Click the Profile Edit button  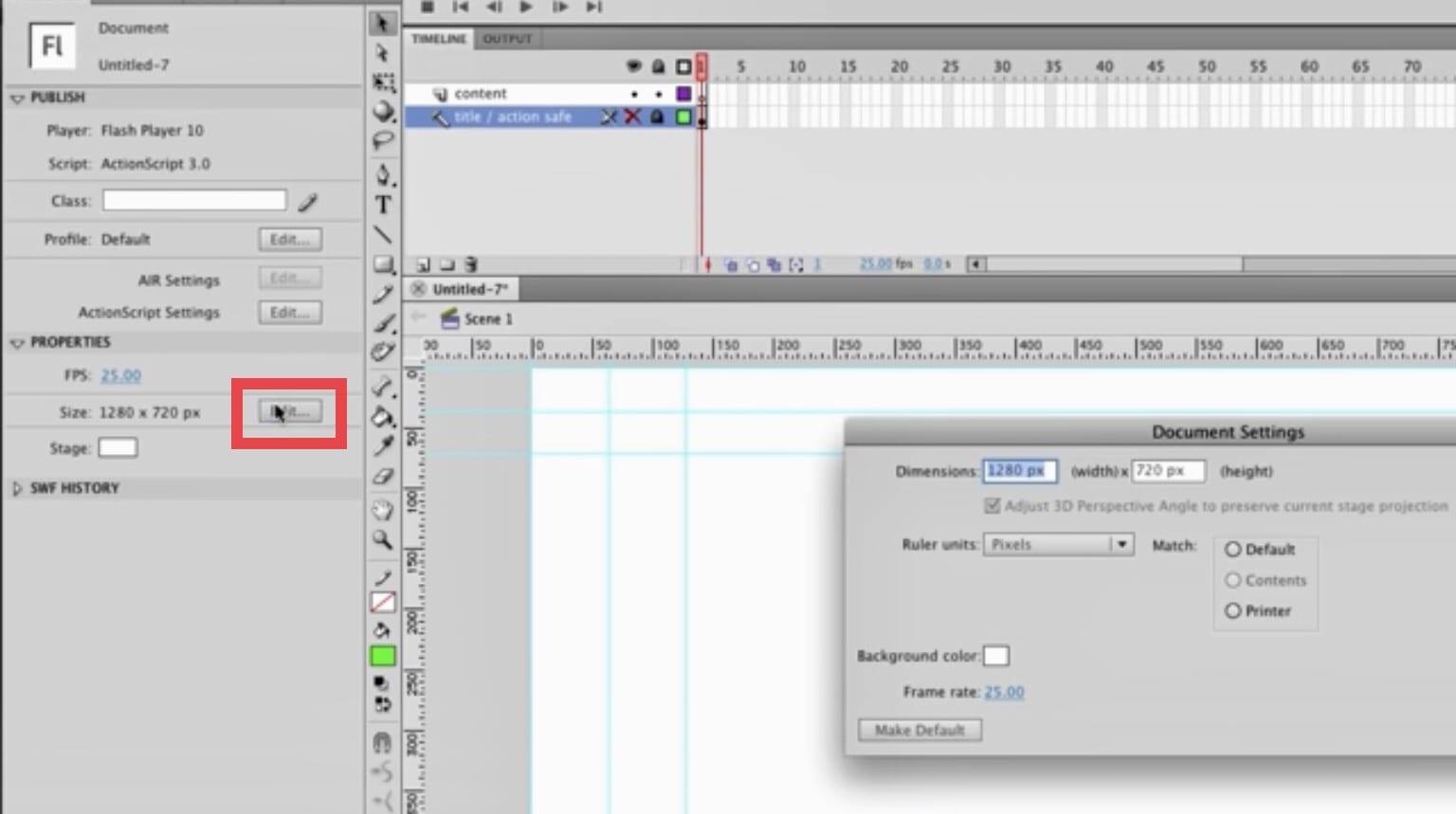click(290, 240)
